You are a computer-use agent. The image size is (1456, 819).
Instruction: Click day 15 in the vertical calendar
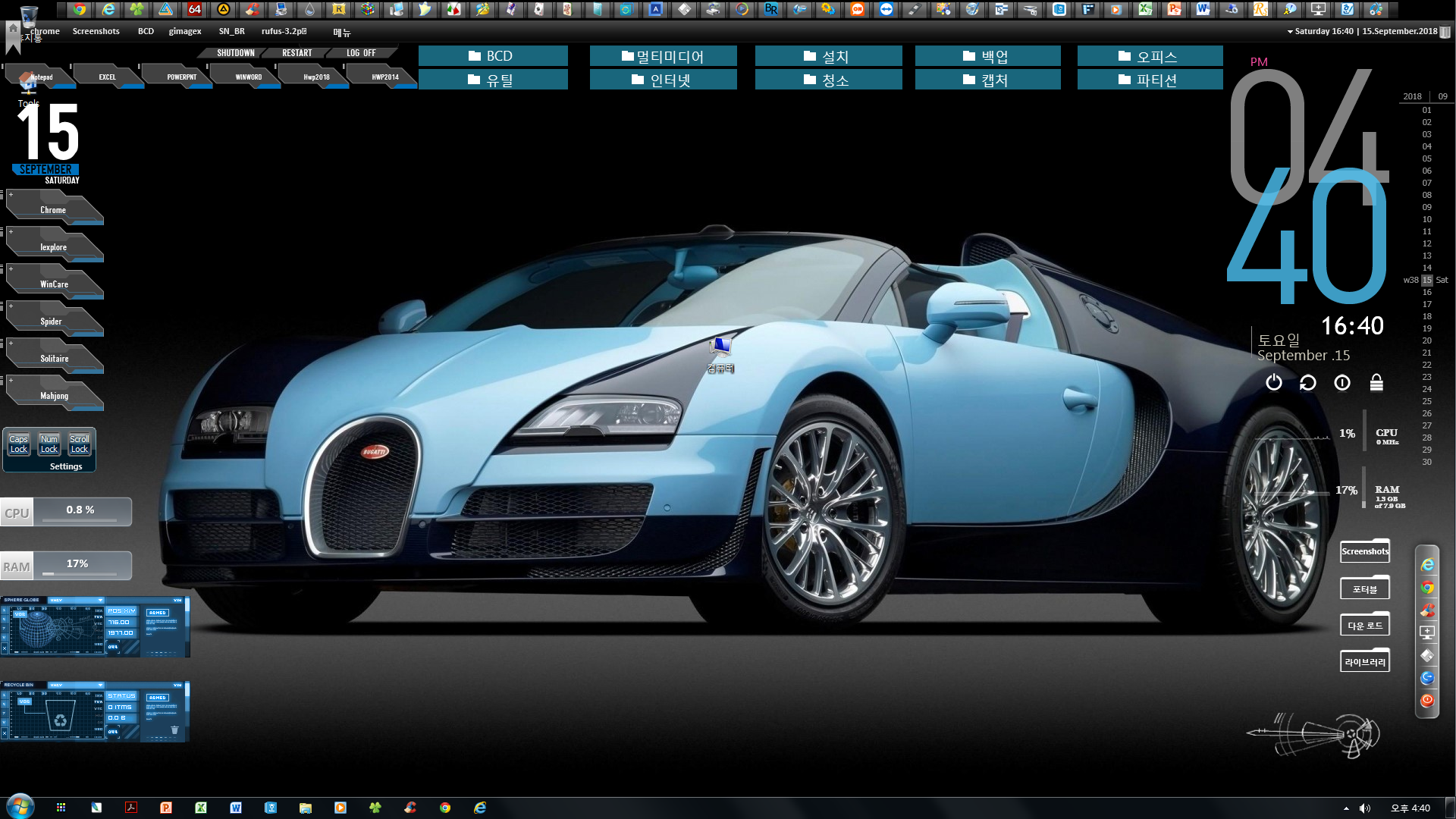(1426, 280)
